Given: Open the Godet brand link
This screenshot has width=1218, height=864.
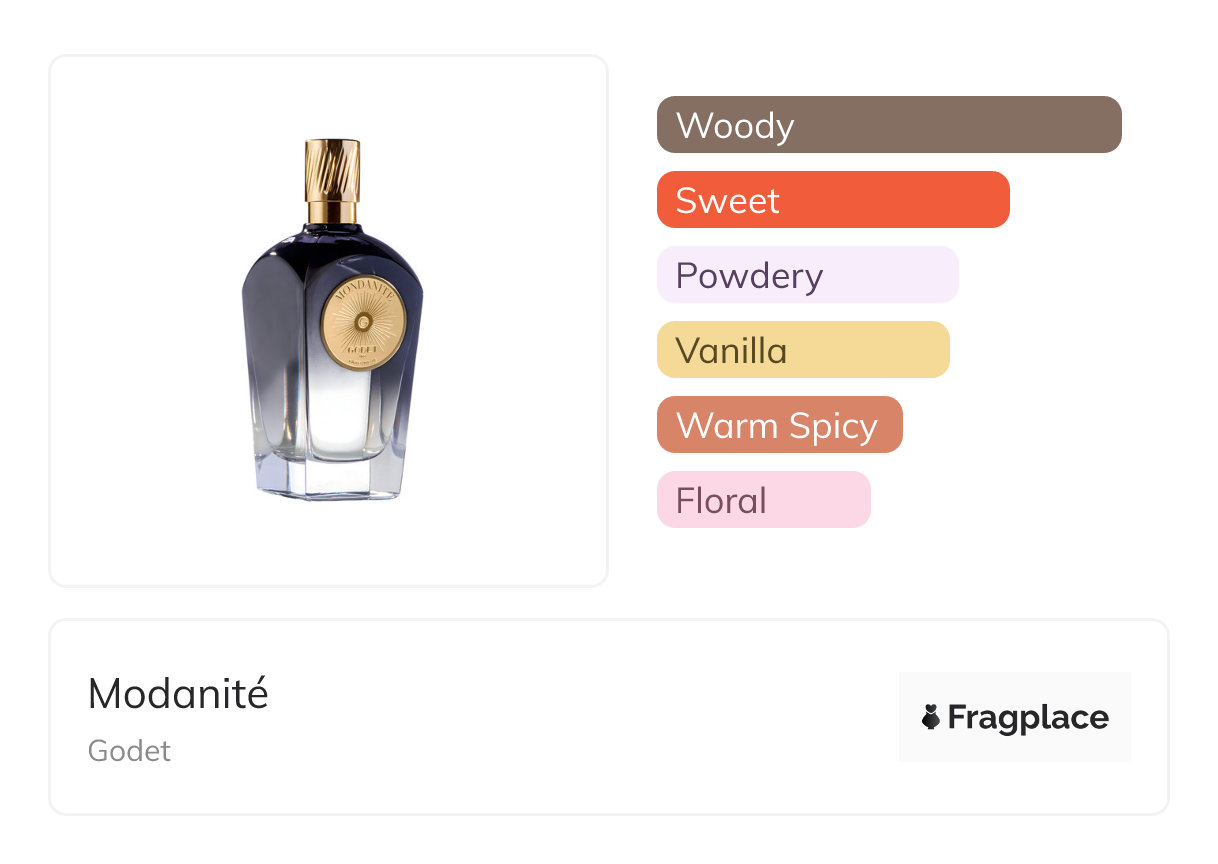Looking at the screenshot, I should (129, 751).
